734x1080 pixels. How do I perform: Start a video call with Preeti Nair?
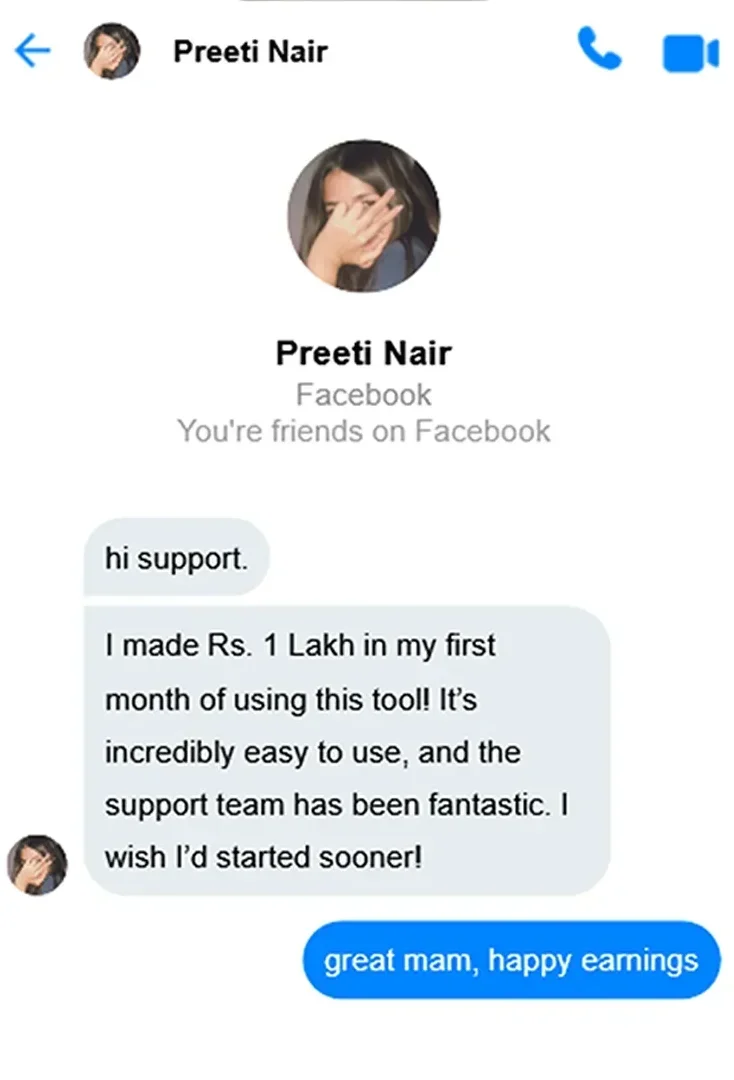coord(690,53)
